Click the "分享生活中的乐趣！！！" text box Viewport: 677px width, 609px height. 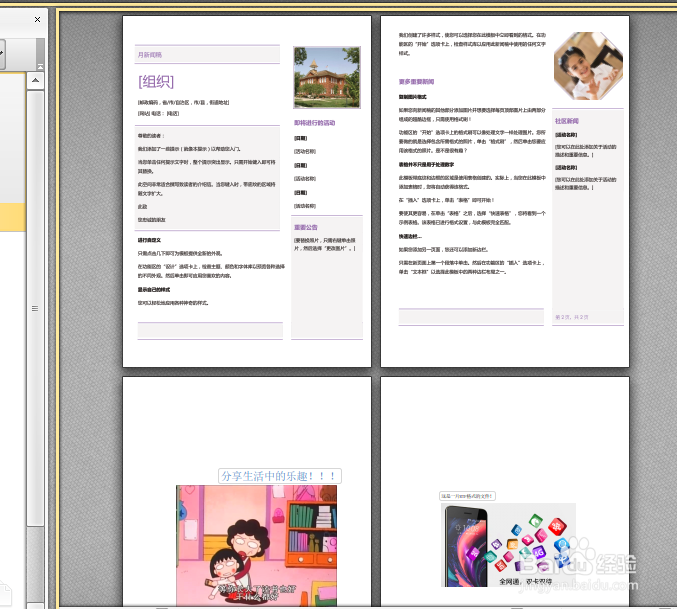pyautogui.click(x=280, y=476)
